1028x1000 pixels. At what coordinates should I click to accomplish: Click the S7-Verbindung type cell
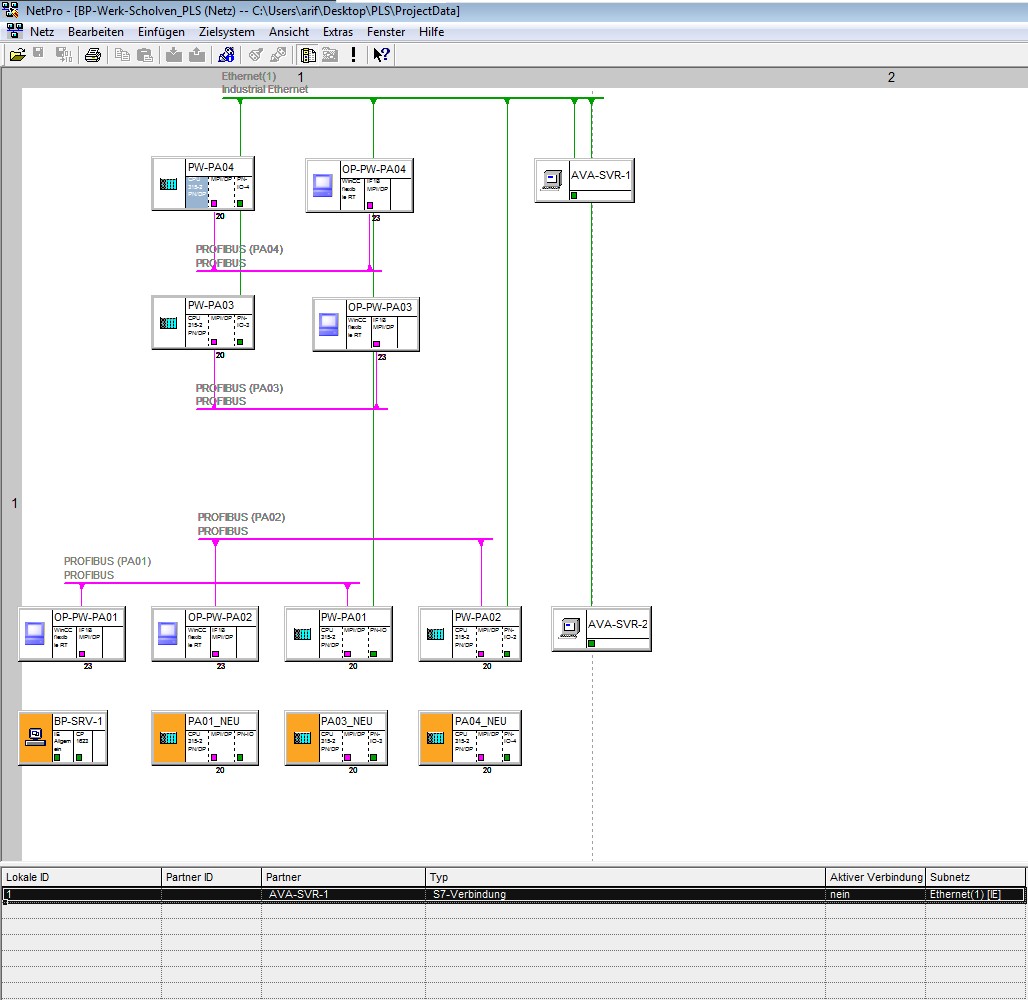pyautogui.click(x=625, y=894)
